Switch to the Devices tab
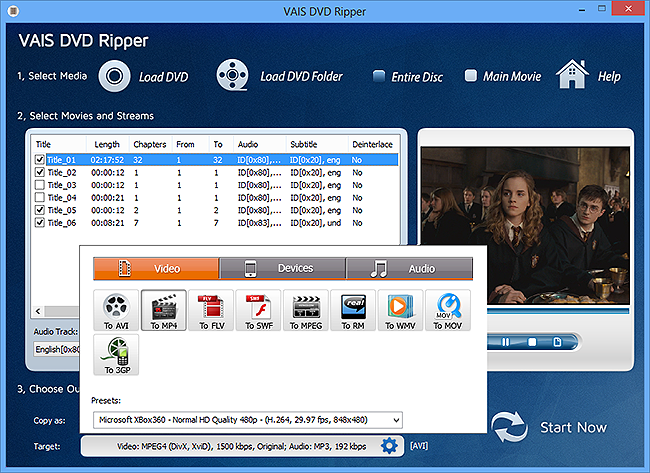Screen dimensions: 650x473 [282, 268]
